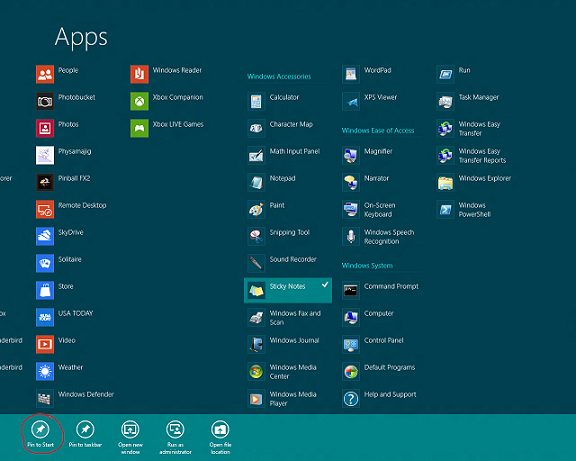
Task: Click the Pin to Start button
Action: click(x=40, y=434)
